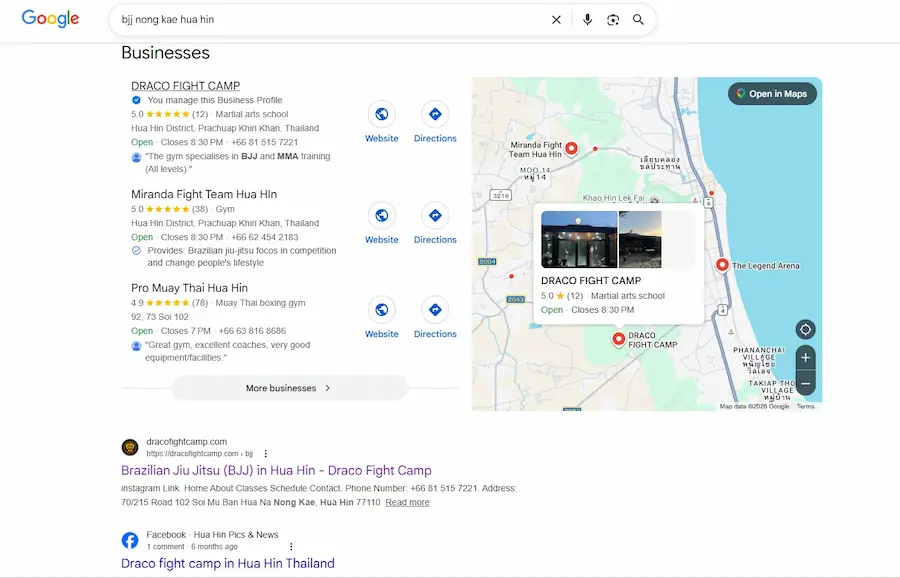Open the Website icon for Pro Muay Thai
The width and height of the screenshot is (900, 578).
[x=382, y=310]
